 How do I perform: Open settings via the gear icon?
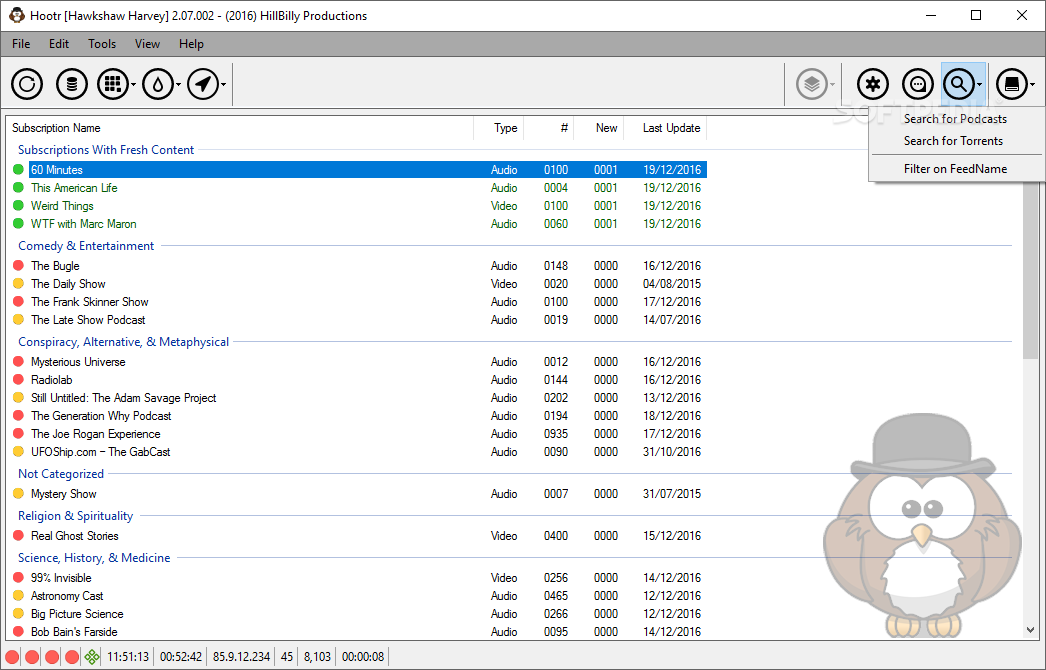[x=873, y=84]
